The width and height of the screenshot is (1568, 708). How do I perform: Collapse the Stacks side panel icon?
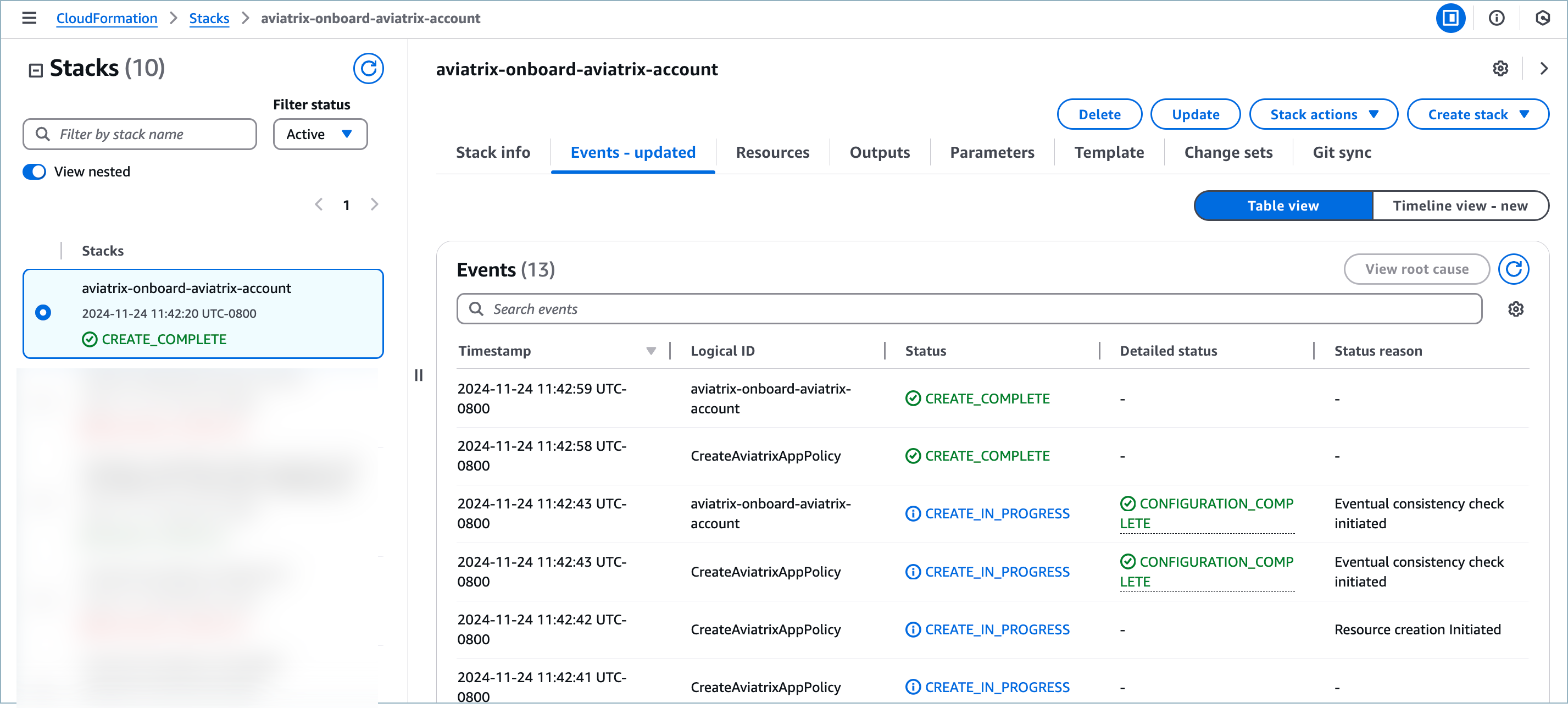click(35, 70)
